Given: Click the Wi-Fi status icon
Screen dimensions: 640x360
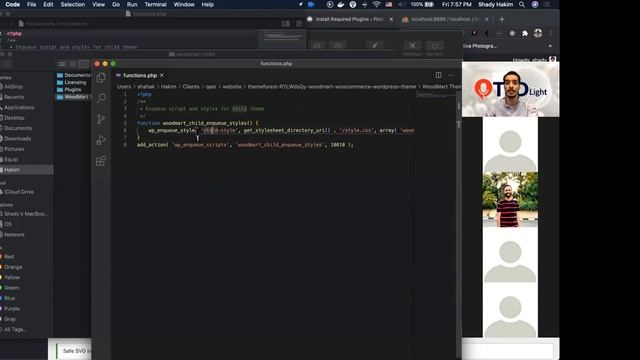Looking at the screenshot, I should 376,4.
